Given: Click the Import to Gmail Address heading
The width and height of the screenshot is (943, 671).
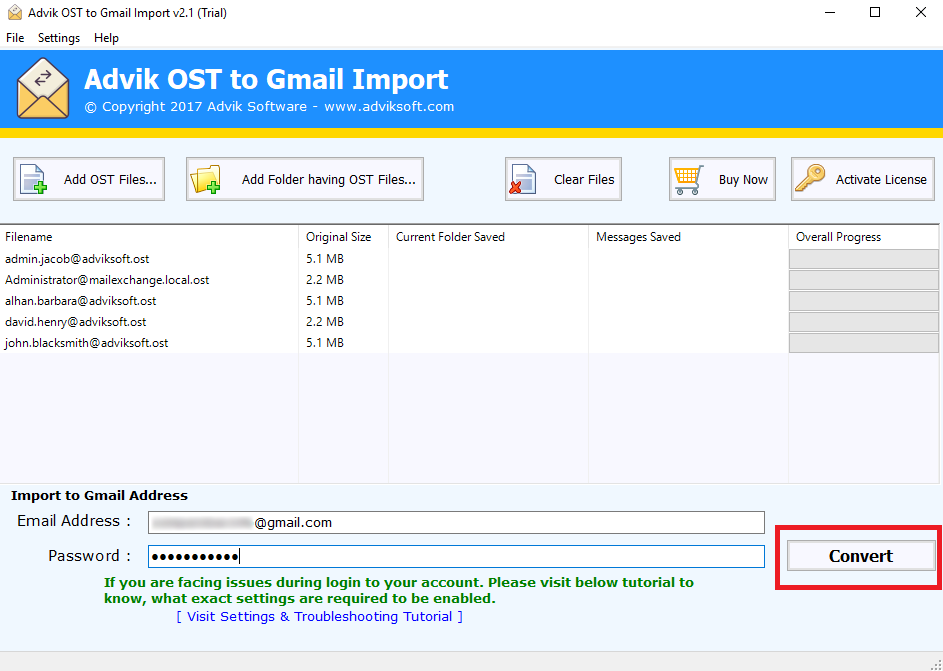Looking at the screenshot, I should 99,495.
